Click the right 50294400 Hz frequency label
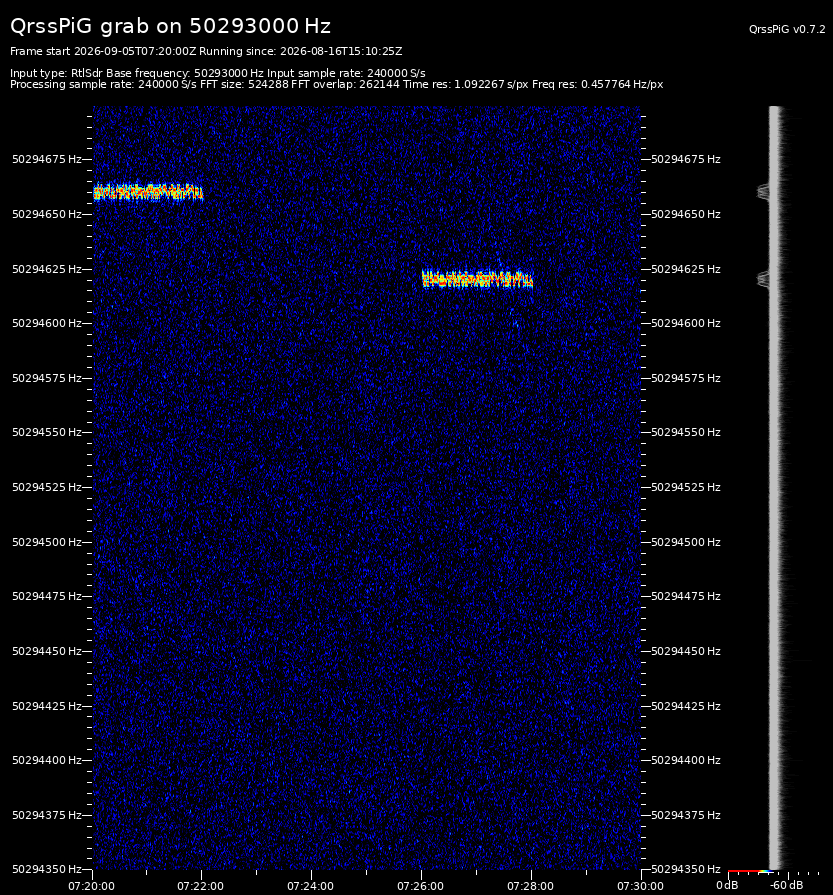Viewport: 833px width, 895px height. tap(686, 760)
